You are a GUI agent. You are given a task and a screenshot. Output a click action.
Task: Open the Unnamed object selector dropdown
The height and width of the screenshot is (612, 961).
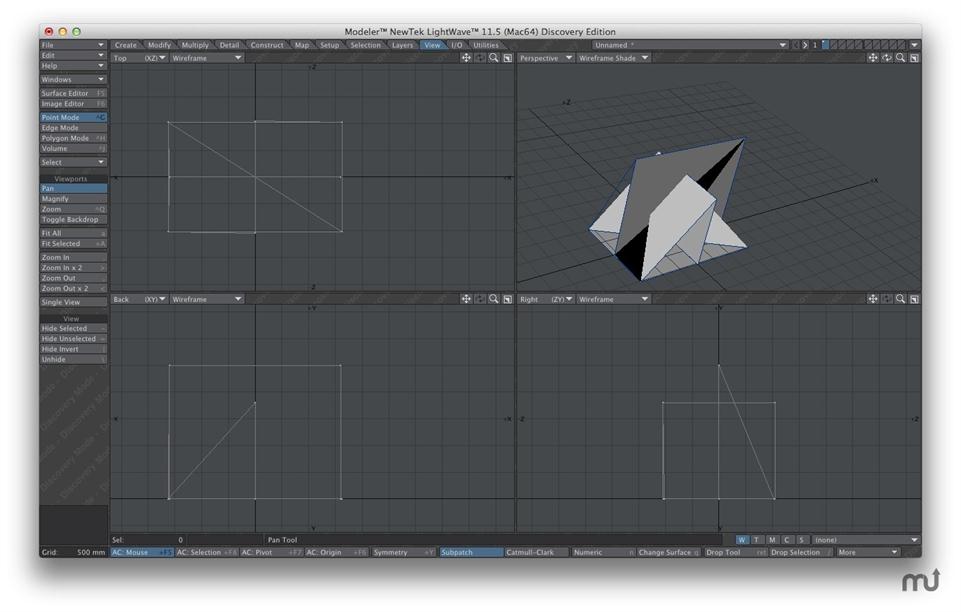click(690, 45)
